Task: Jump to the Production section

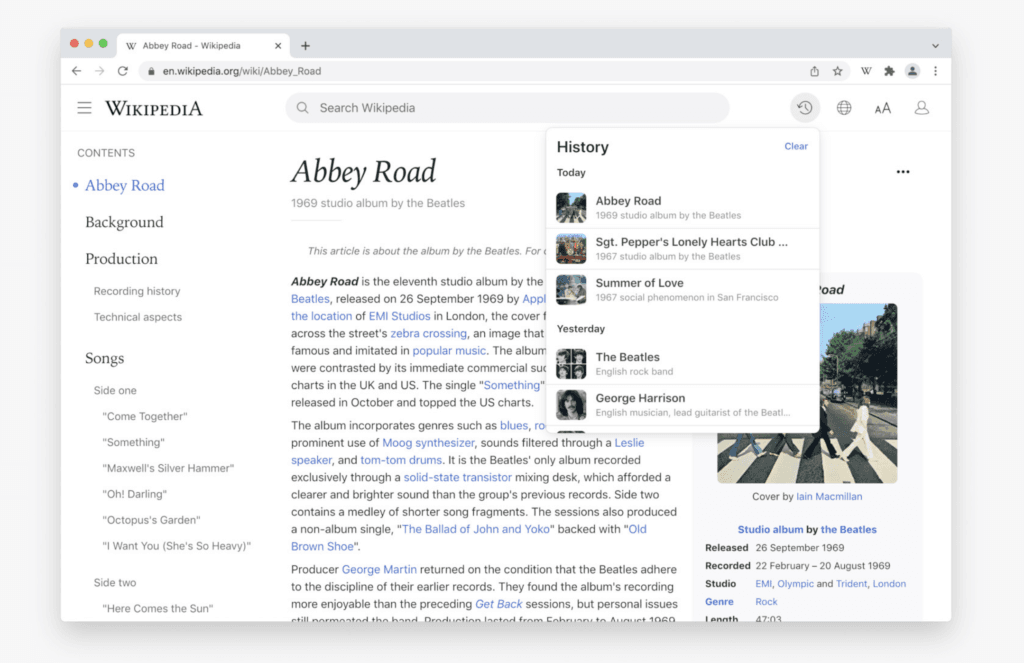Action: (121, 259)
